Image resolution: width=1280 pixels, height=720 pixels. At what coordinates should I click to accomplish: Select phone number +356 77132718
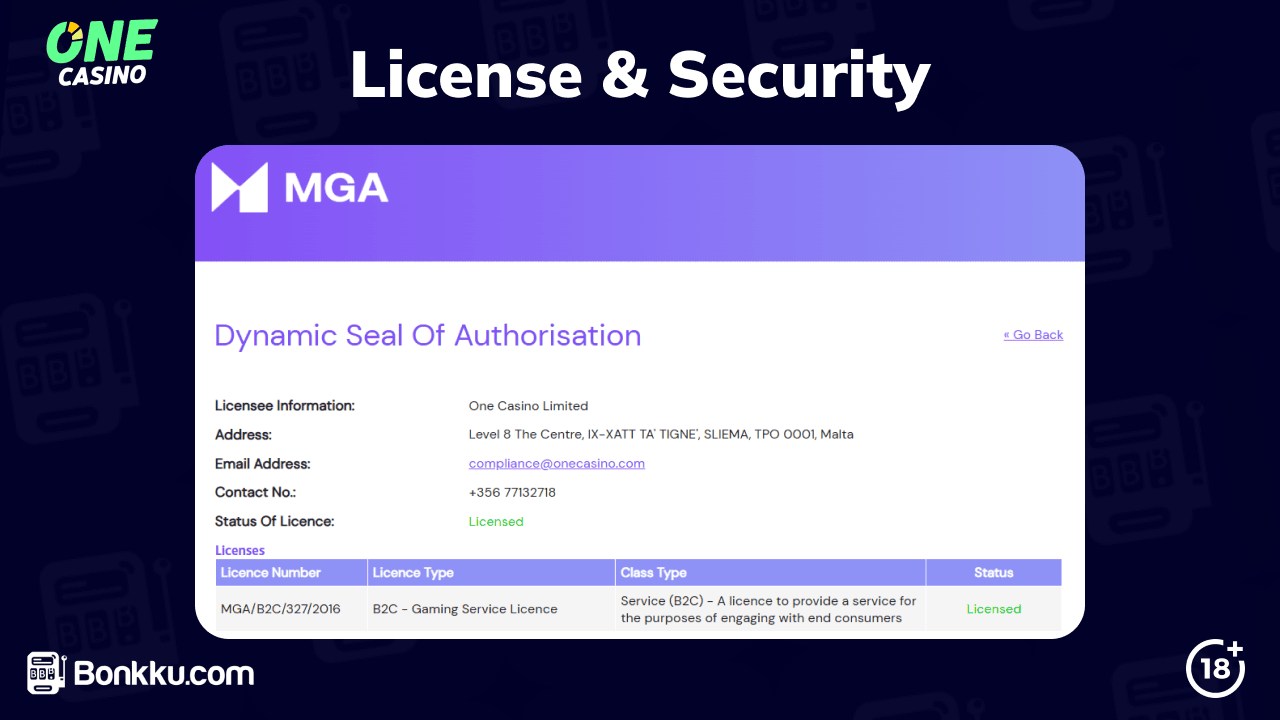coord(512,493)
